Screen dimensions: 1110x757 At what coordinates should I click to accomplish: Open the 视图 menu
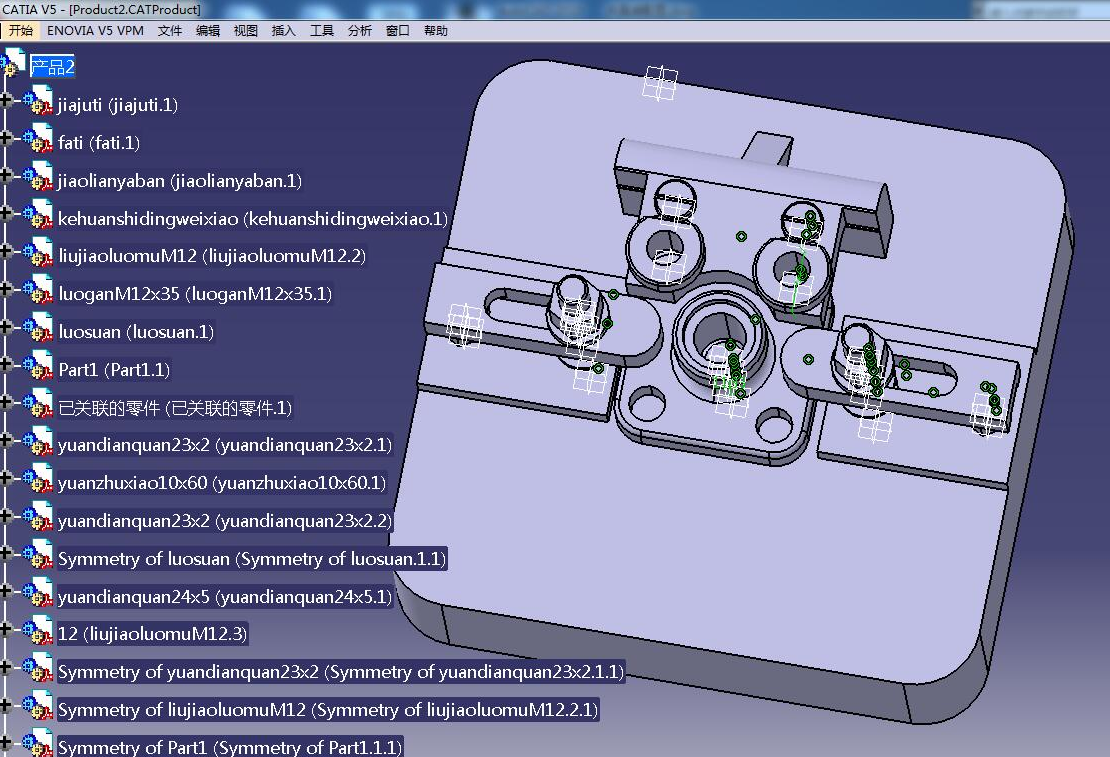pyautogui.click(x=246, y=30)
